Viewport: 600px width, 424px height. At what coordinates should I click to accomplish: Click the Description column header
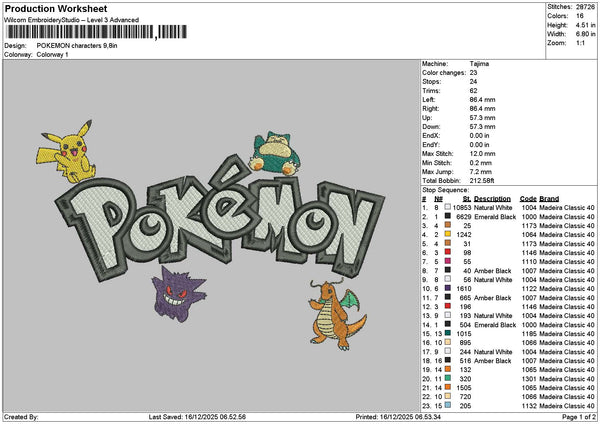[492, 199]
